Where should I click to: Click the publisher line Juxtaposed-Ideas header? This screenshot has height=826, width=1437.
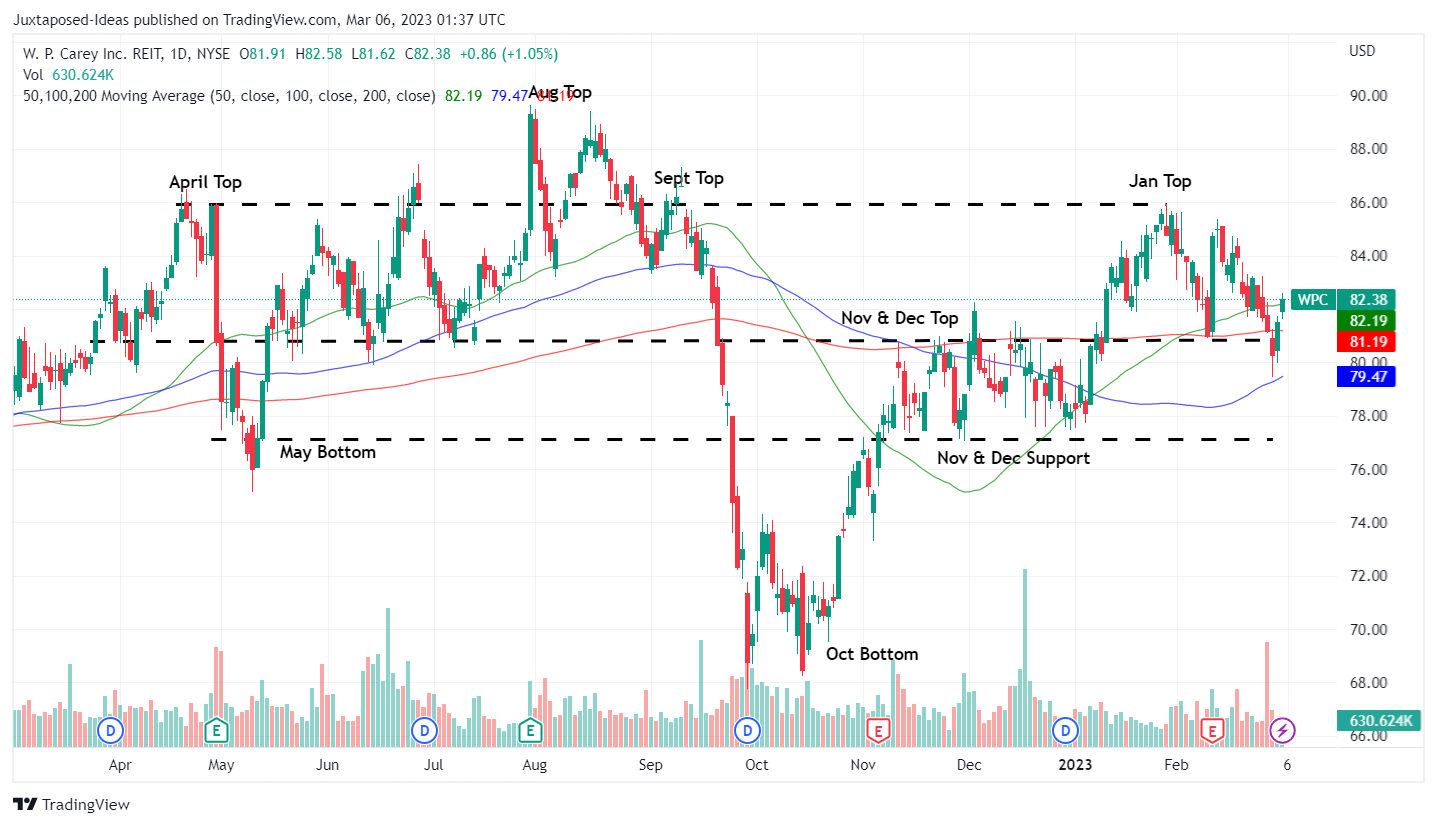click(x=260, y=19)
